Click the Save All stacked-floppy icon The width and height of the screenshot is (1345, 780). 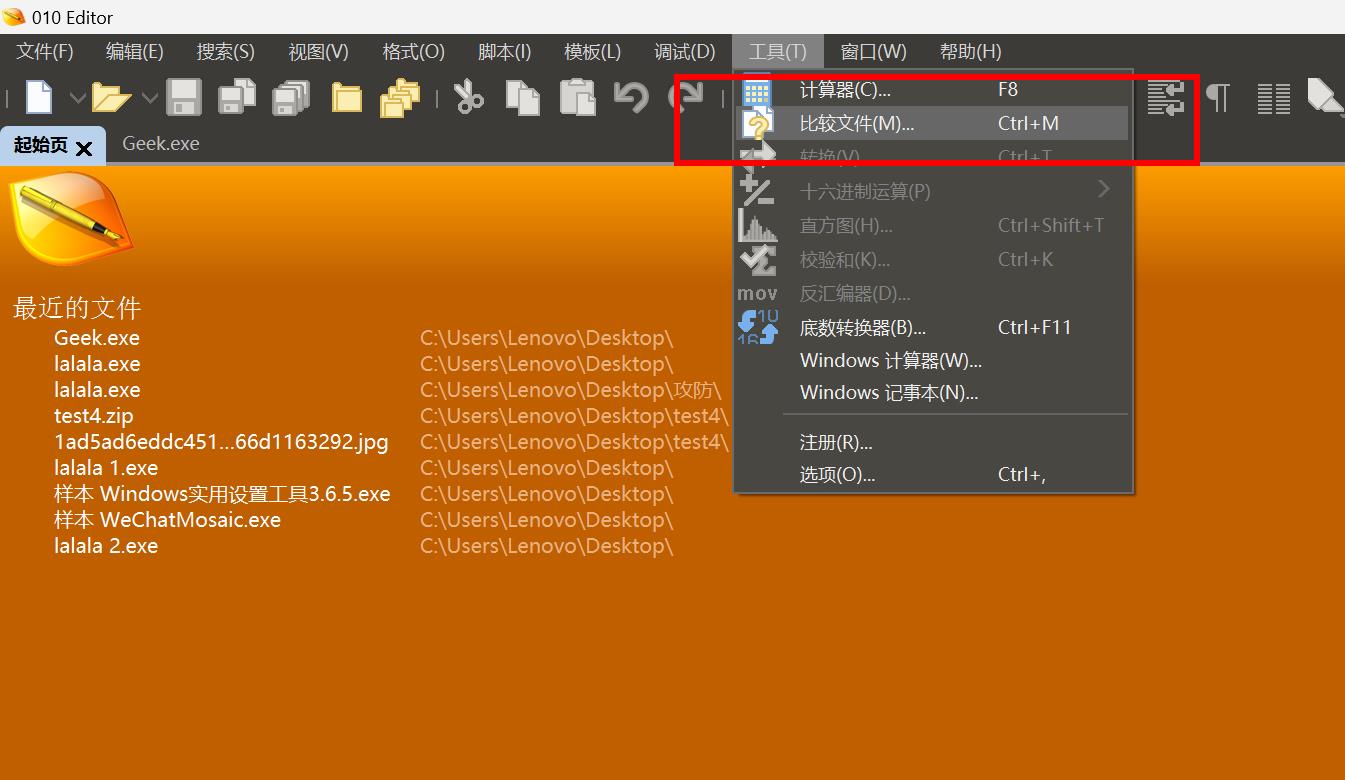[x=291, y=97]
